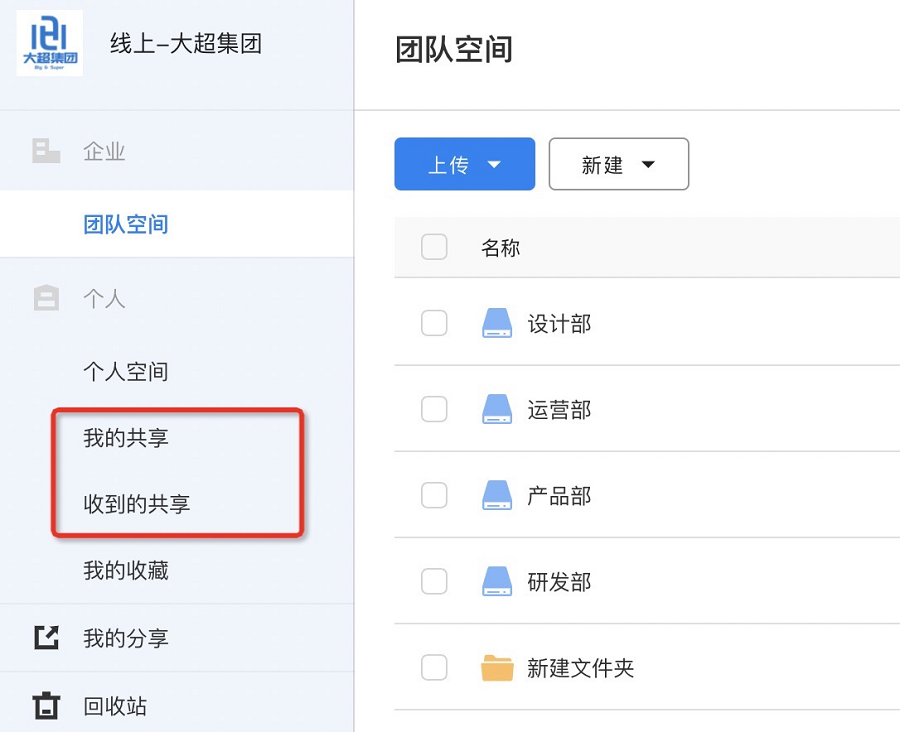Tick the 研发部 row checkbox
This screenshot has height=732, width=900.
click(434, 581)
